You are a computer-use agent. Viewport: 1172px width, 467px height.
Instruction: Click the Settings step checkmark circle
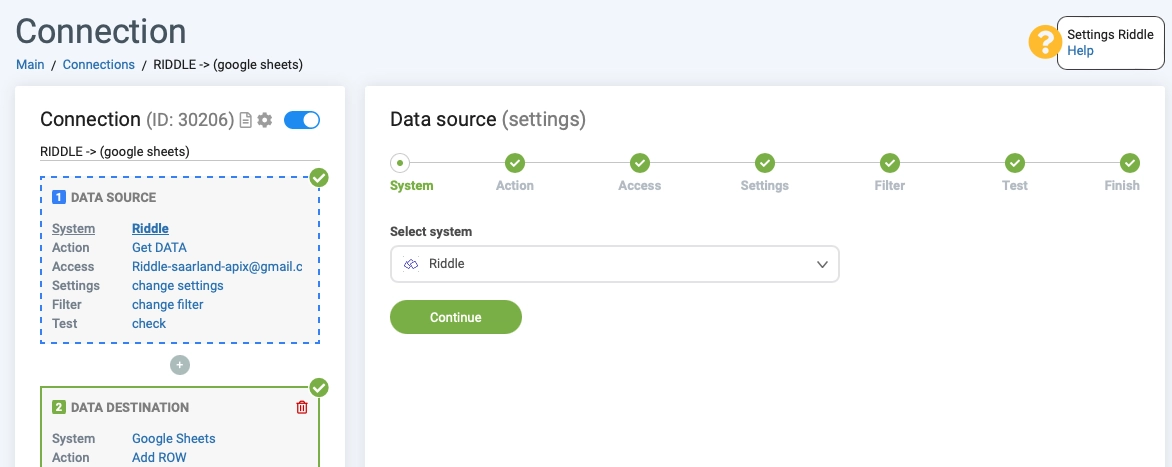pyautogui.click(x=764, y=162)
